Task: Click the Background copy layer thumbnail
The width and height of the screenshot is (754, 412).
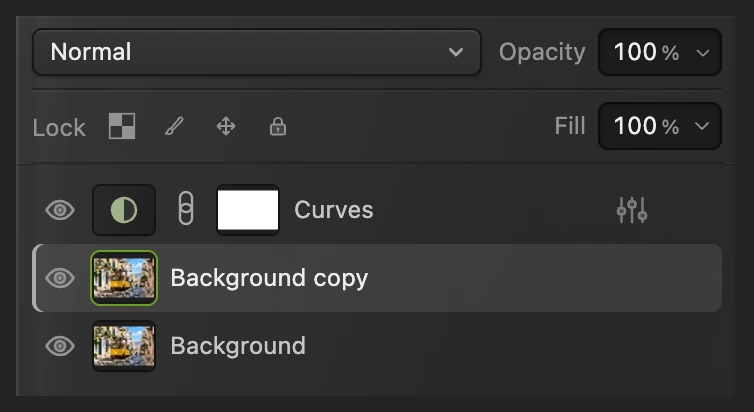Action: click(124, 278)
